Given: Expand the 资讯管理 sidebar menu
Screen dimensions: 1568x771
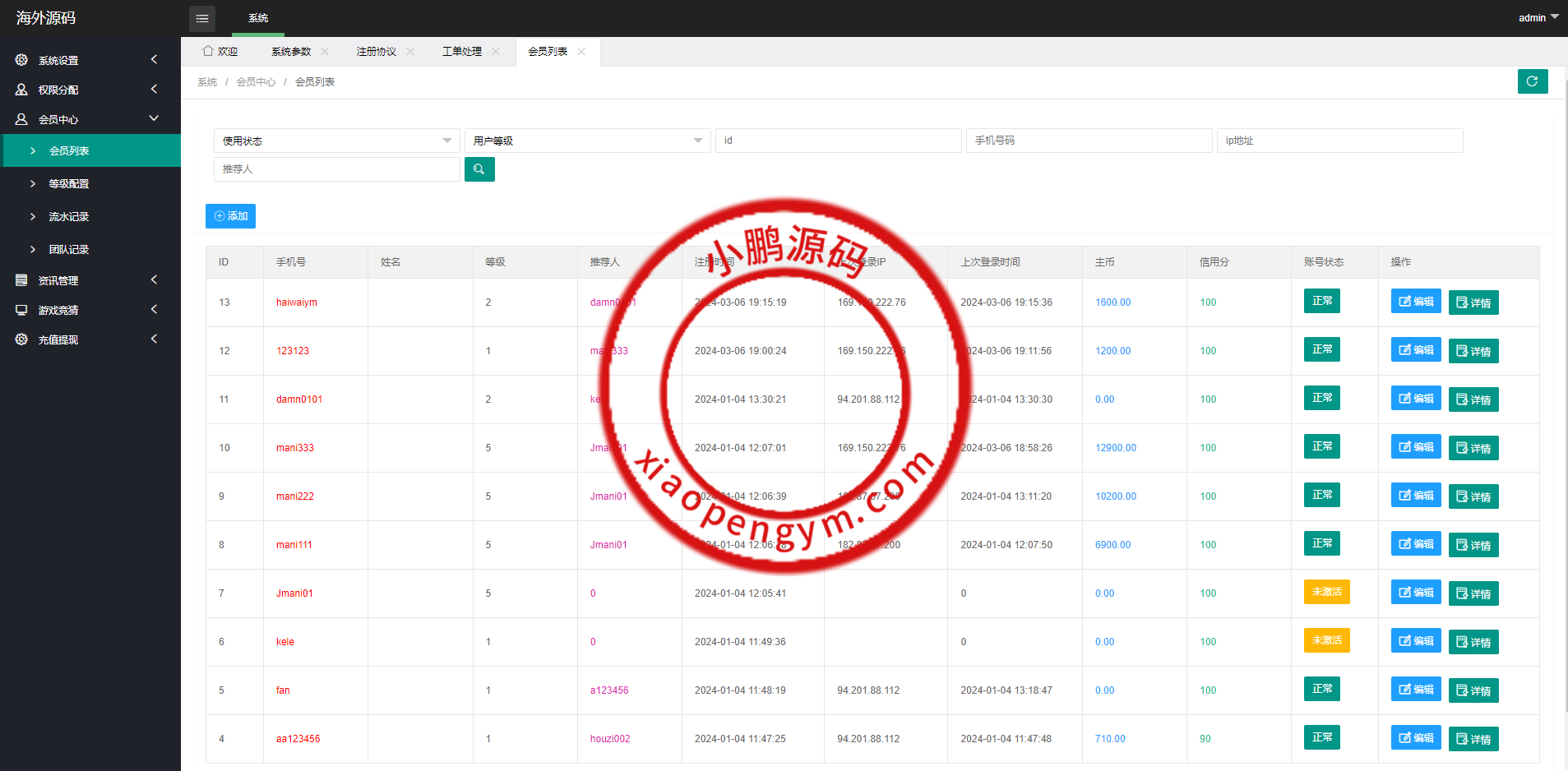Looking at the screenshot, I should click(x=90, y=280).
